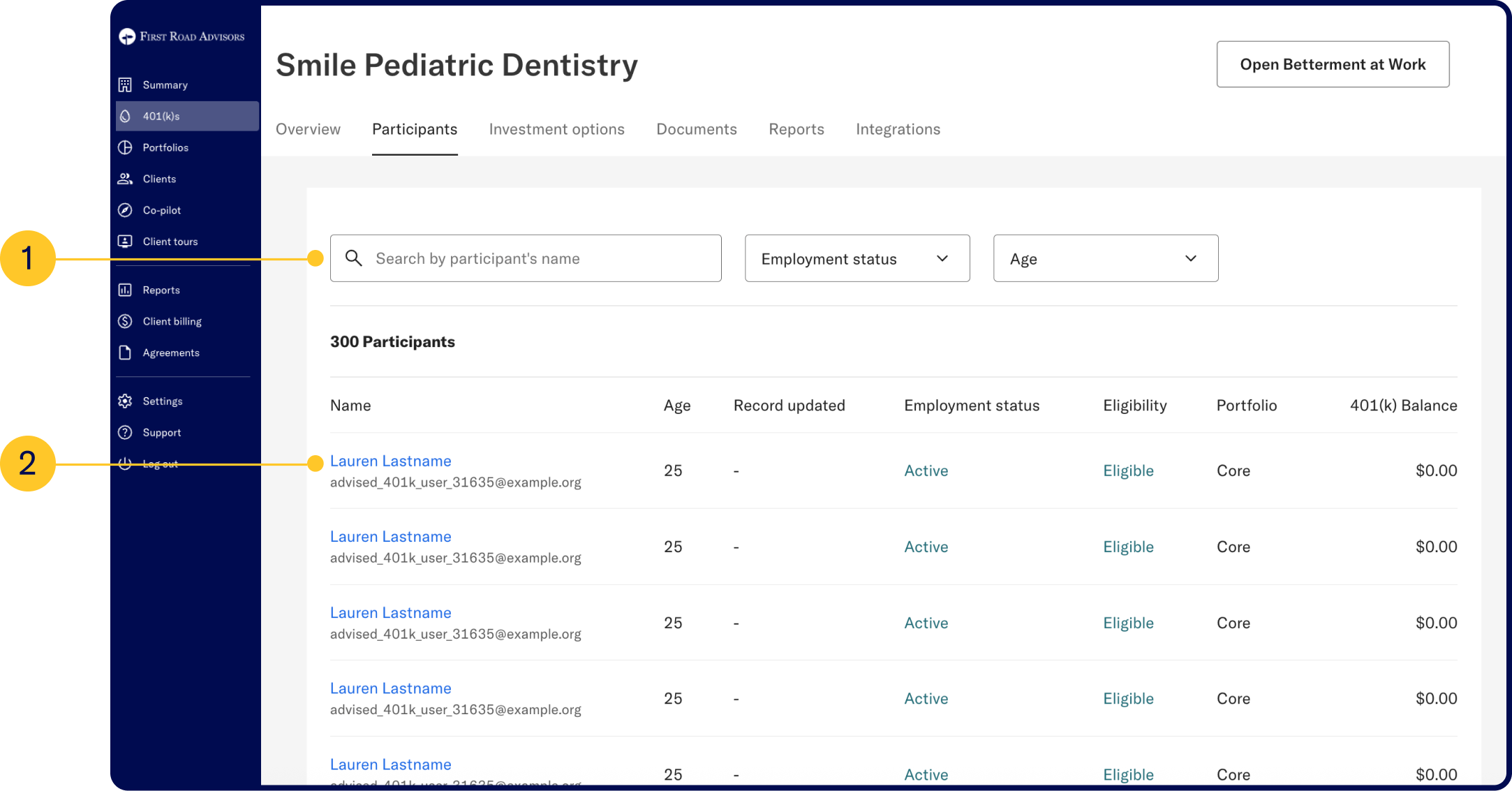The width and height of the screenshot is (1512, 791).
Task: Click the Summary building icon in sidebar
Action: pyautogui.click(x=125, y=84)
